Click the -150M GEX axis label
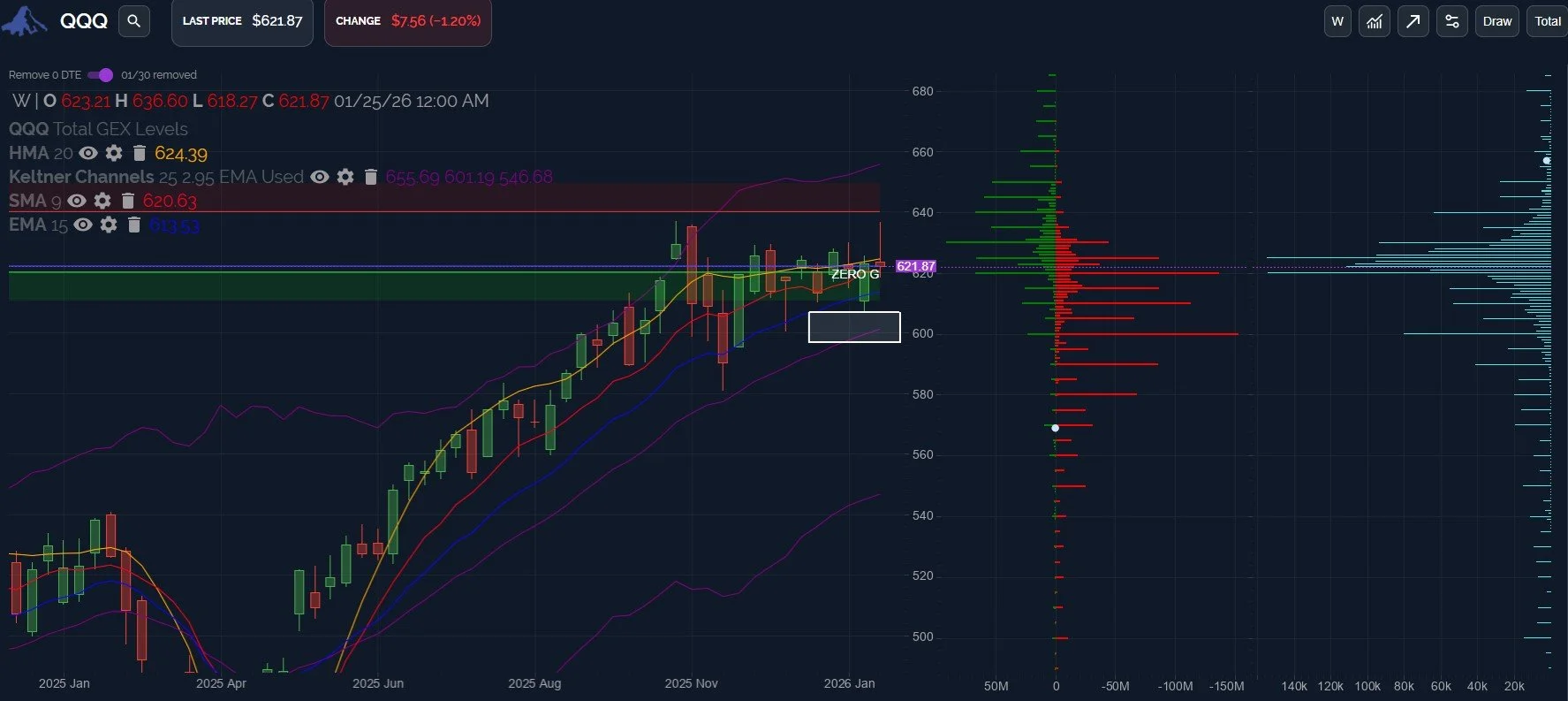 pyautogui.click(x=1226, y=686)
